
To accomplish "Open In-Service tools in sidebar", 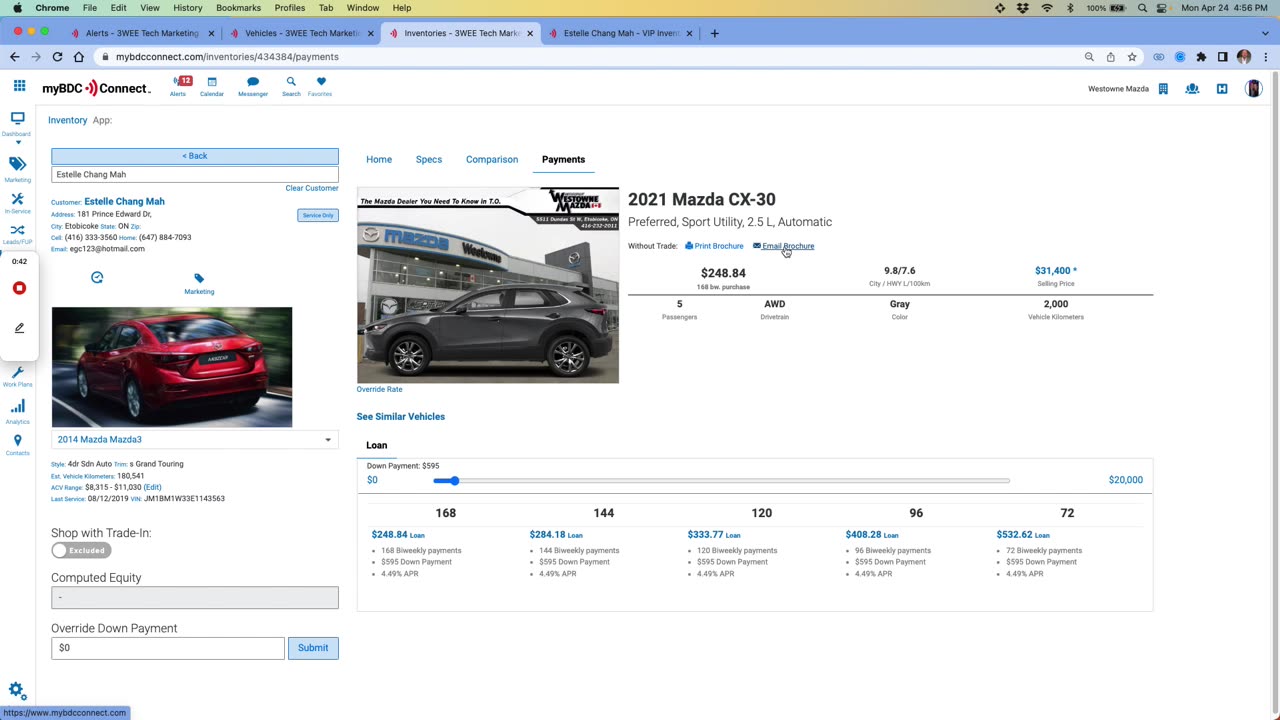I will coord(17,203).
